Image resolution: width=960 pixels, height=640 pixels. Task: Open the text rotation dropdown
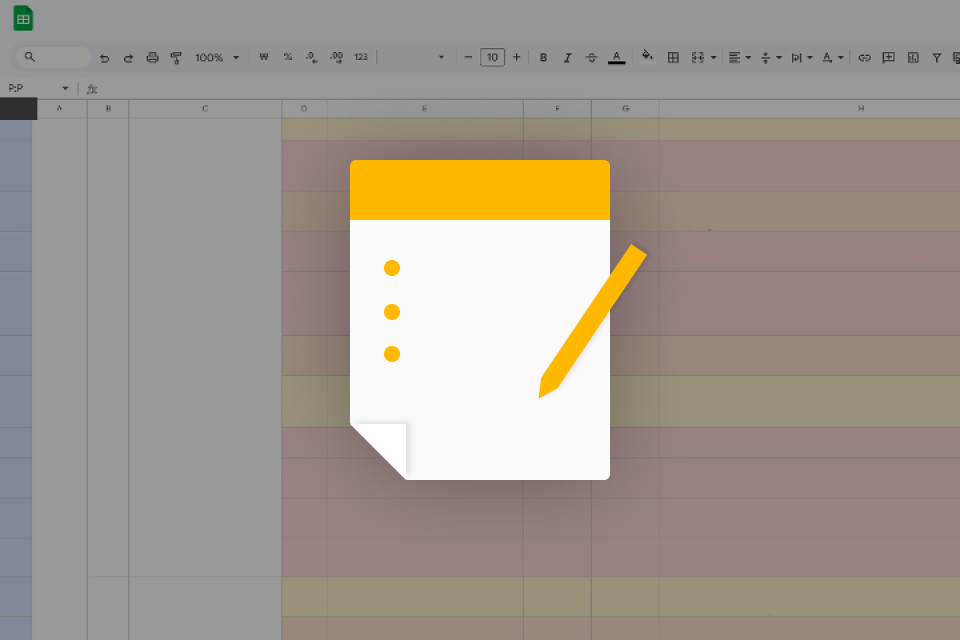(x=833, y=58)
